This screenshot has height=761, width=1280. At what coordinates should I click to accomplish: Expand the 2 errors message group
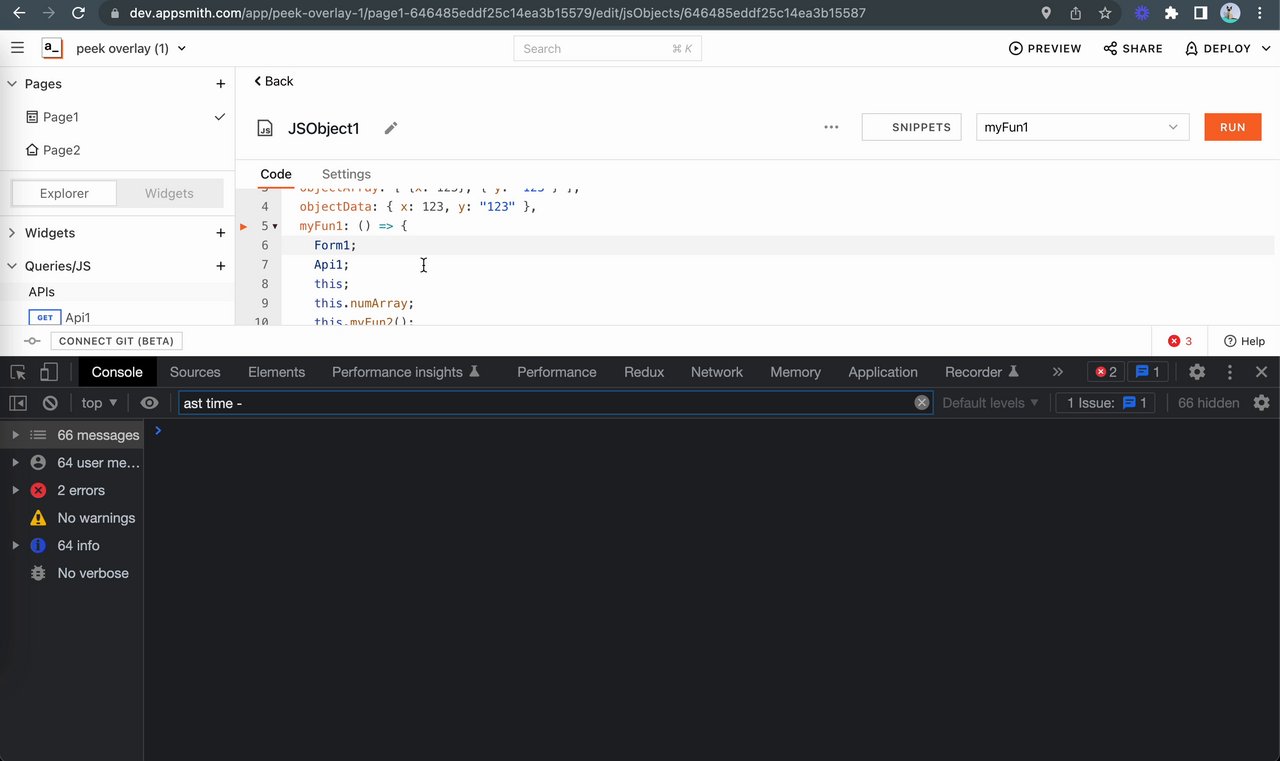(15, 490)
